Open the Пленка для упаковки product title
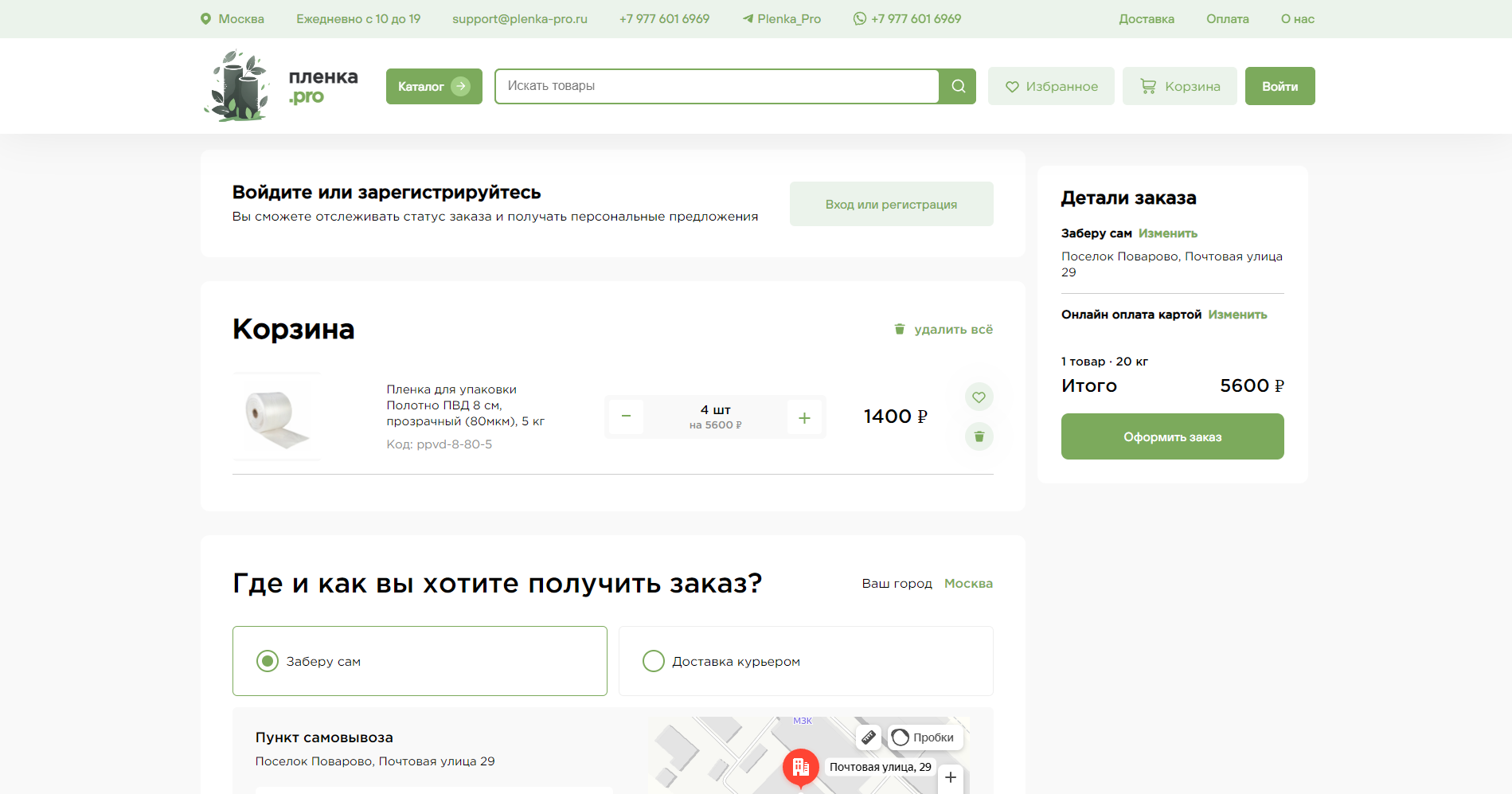 466,405
